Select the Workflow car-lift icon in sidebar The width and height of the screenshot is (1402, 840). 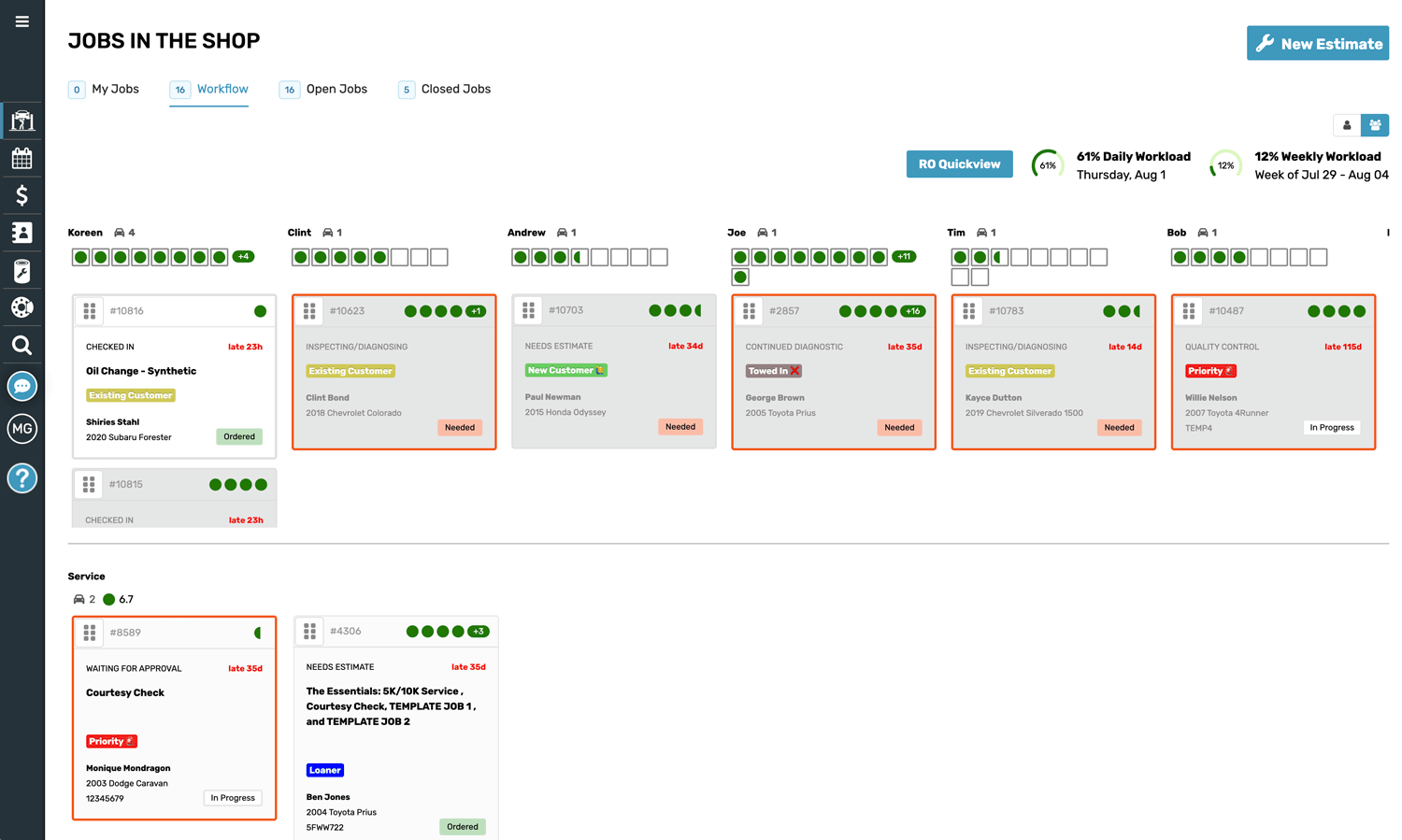(x=21, y=120)
